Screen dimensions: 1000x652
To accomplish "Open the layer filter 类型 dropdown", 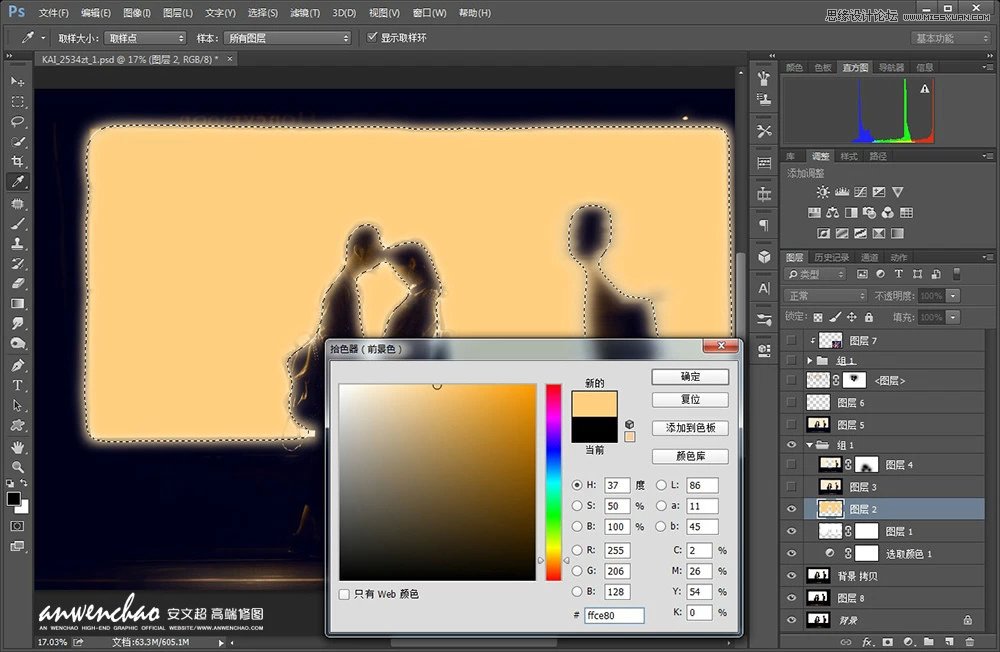I will [816, 274].
